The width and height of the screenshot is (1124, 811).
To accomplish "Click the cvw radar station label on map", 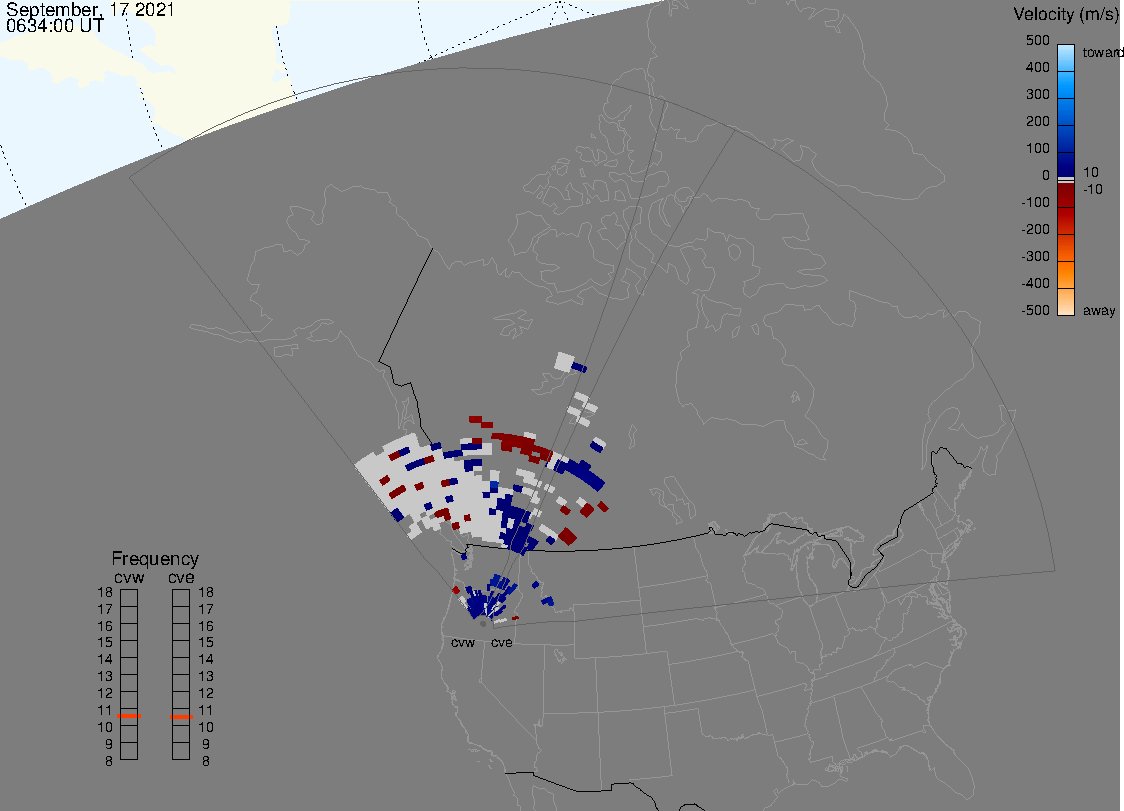I will pos(463,643).
